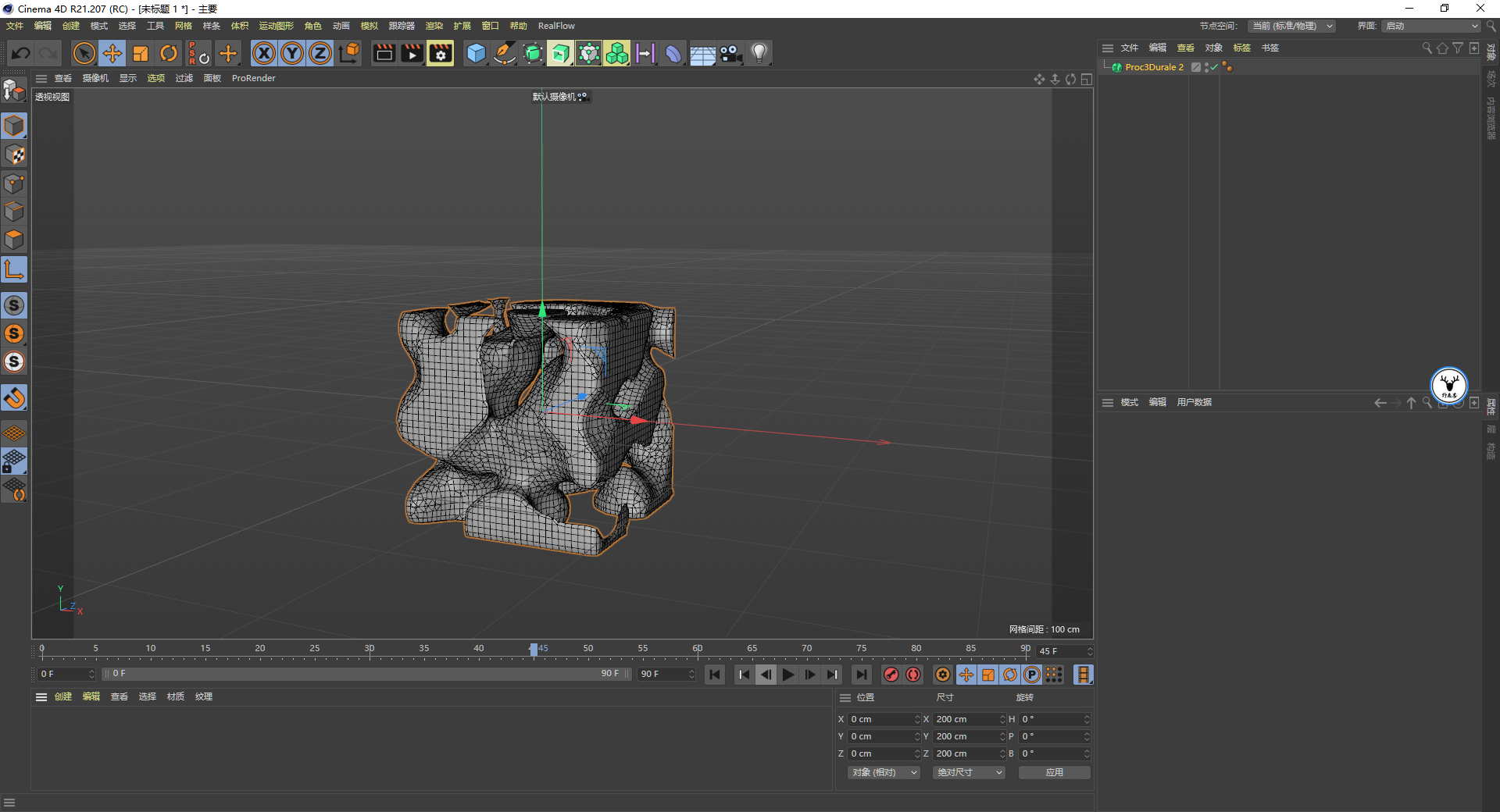The image size is (1500, 812).
Task: Go to start of animation
Action: (x=715, y=675)
